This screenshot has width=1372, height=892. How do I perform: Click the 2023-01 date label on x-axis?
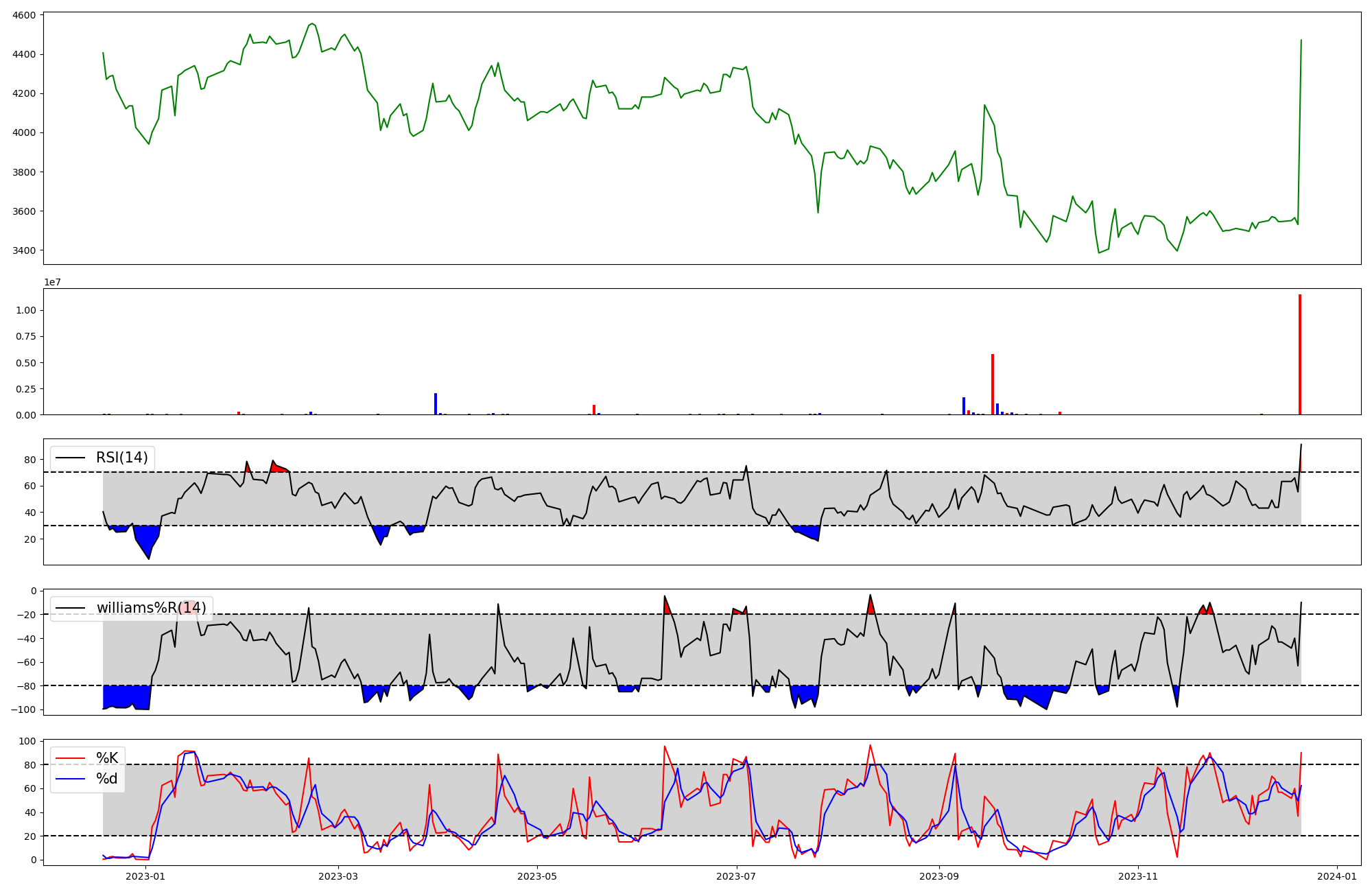pos(145,876)
